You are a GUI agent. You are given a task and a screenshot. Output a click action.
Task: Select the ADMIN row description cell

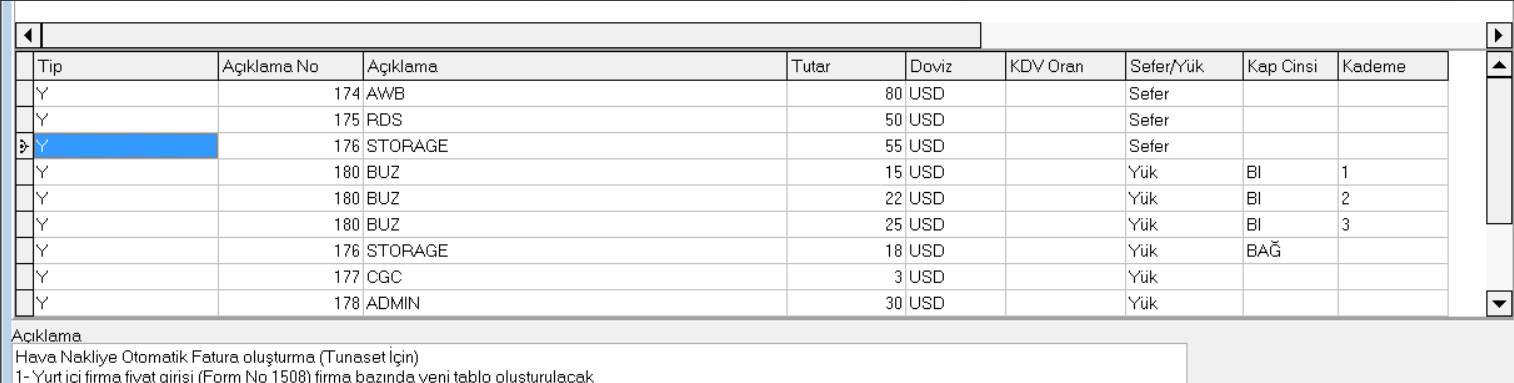click(575, 302)
